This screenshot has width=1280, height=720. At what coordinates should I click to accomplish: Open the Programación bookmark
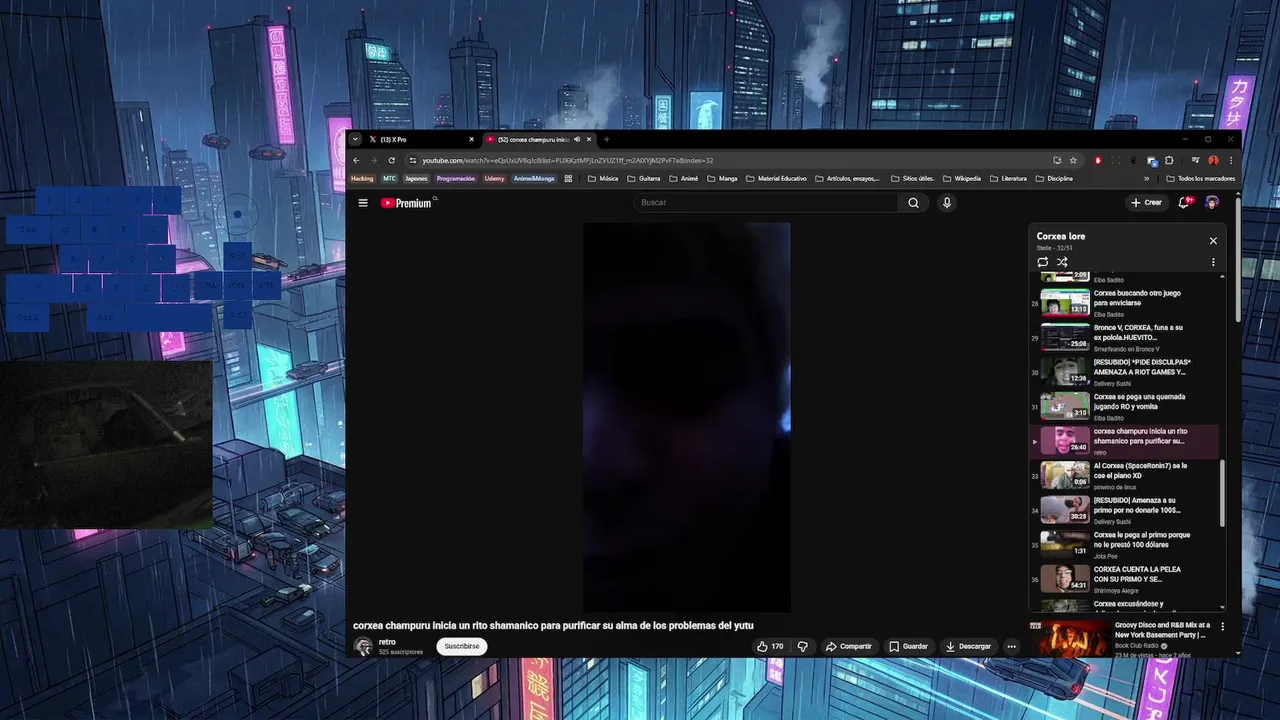point(456,179)
